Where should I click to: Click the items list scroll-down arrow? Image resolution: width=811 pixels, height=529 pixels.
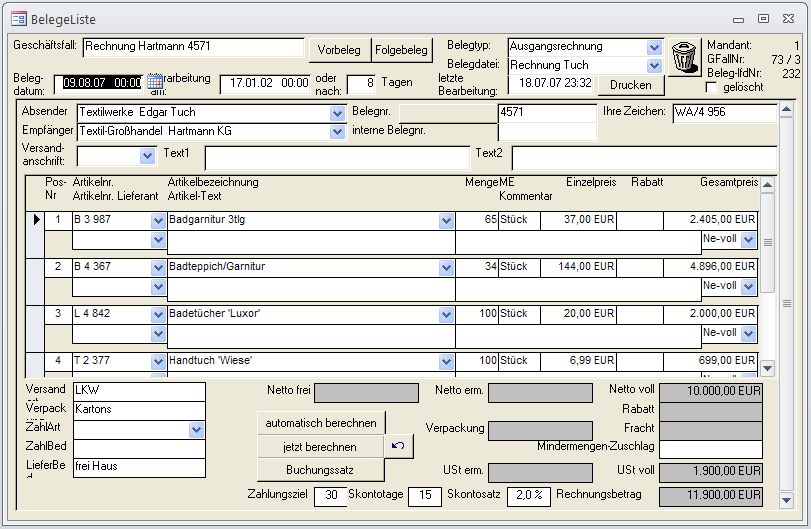[x=768, y=368]
